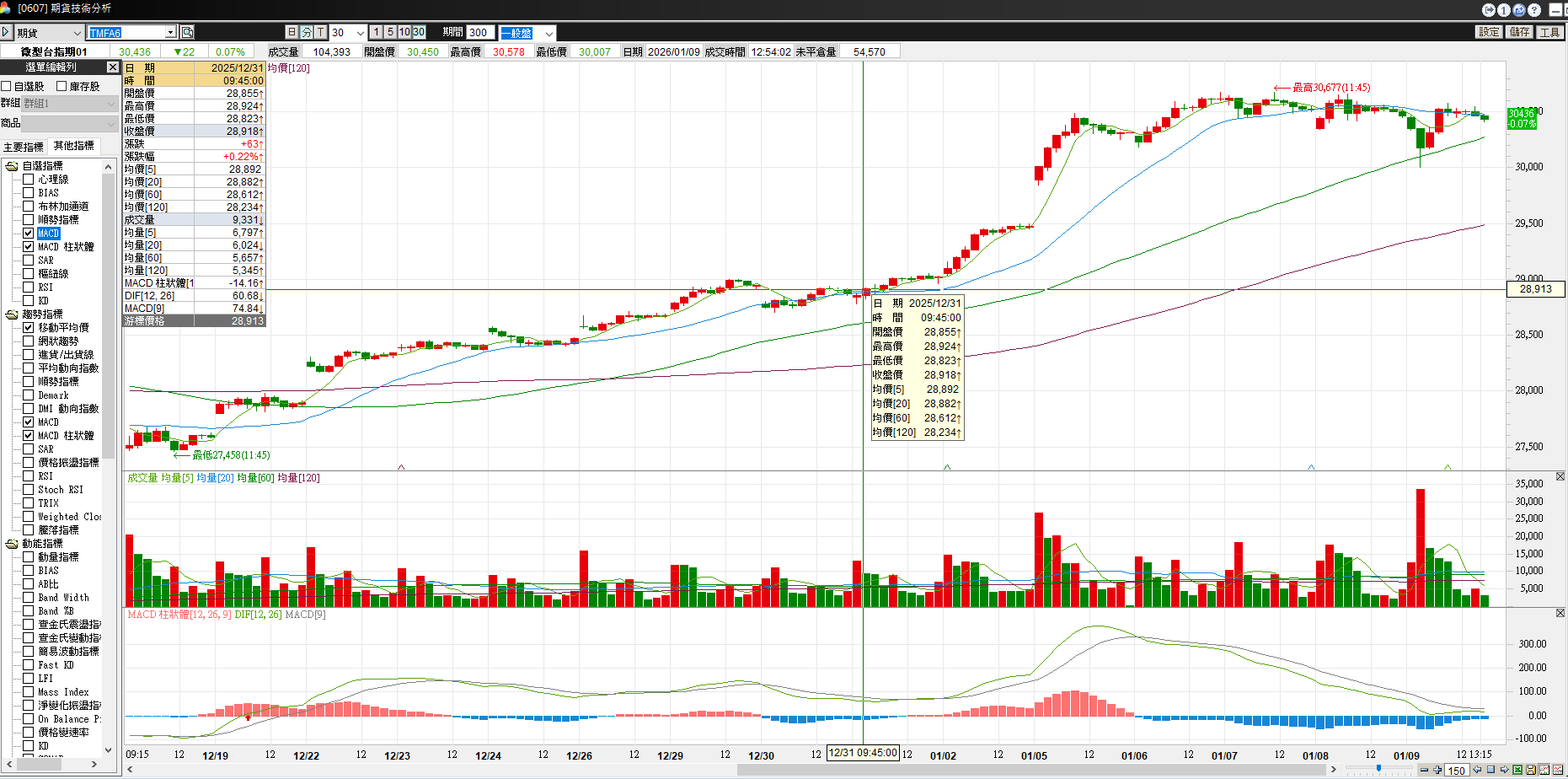Open the symbol search icon beside TMFA6
This screenshot has width=1568, height=779.
coord(187,32)
